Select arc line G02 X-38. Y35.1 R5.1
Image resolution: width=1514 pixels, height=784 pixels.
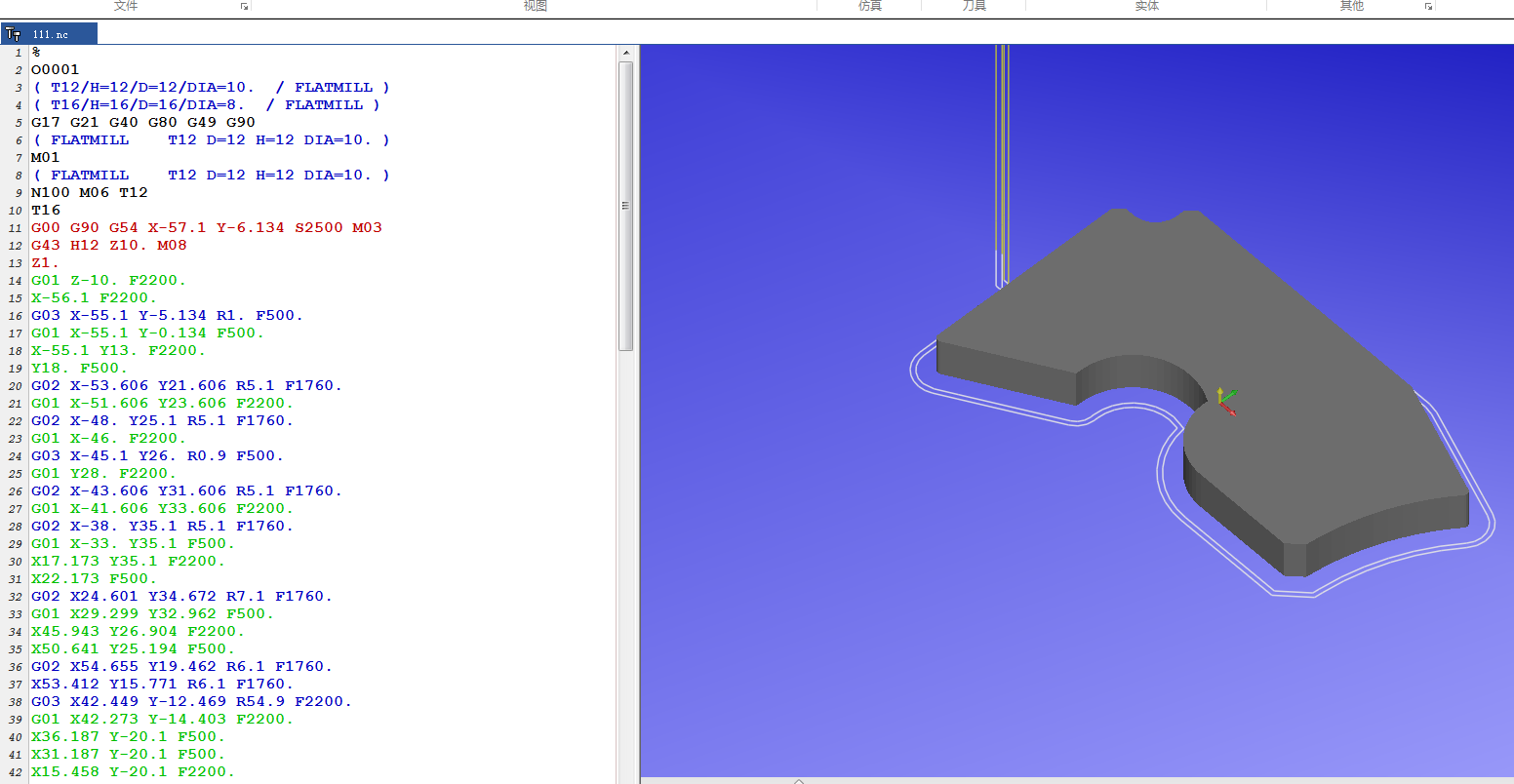163,527
